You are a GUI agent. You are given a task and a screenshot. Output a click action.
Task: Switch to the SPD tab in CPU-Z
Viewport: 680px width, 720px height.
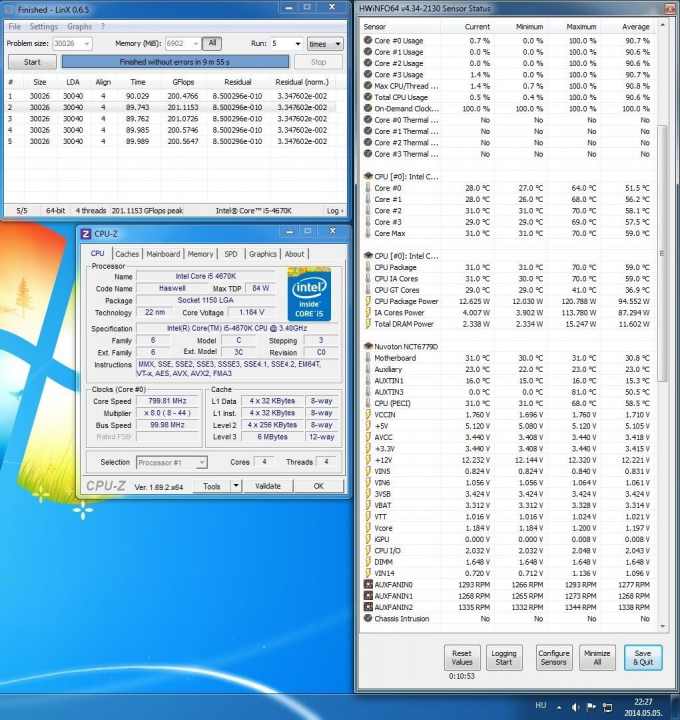tap(230, 254)
